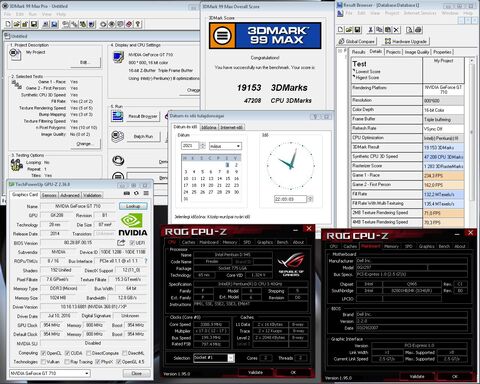Click the year field in date dialog
The image size is (480, 384).
pos(190,146)
